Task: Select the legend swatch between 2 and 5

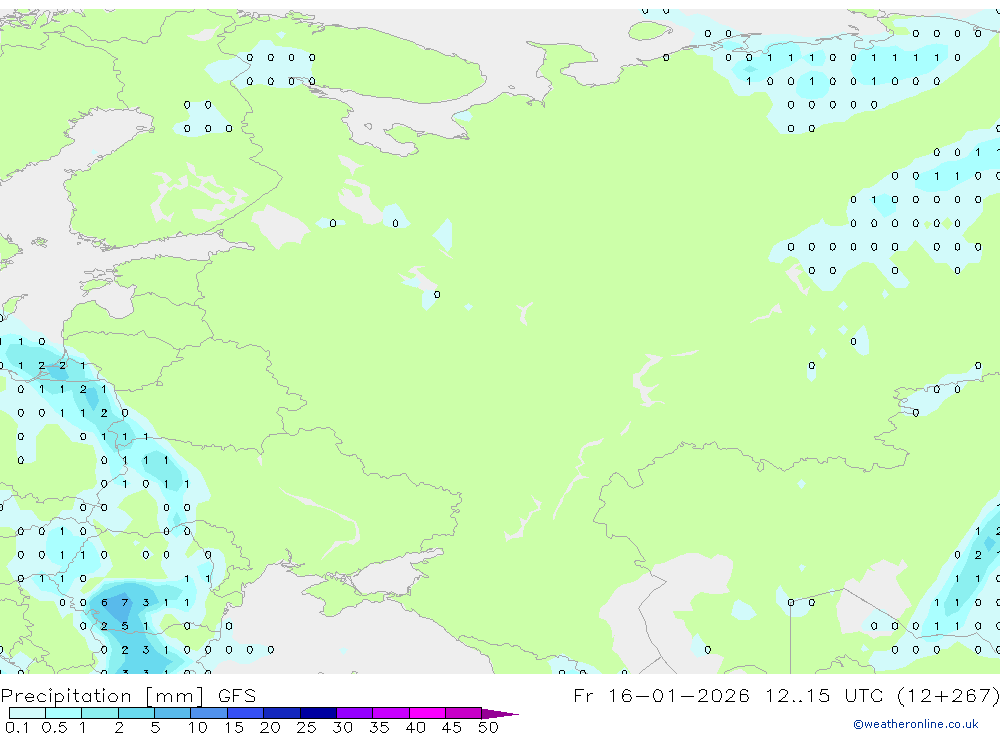Action: point(136,713)
